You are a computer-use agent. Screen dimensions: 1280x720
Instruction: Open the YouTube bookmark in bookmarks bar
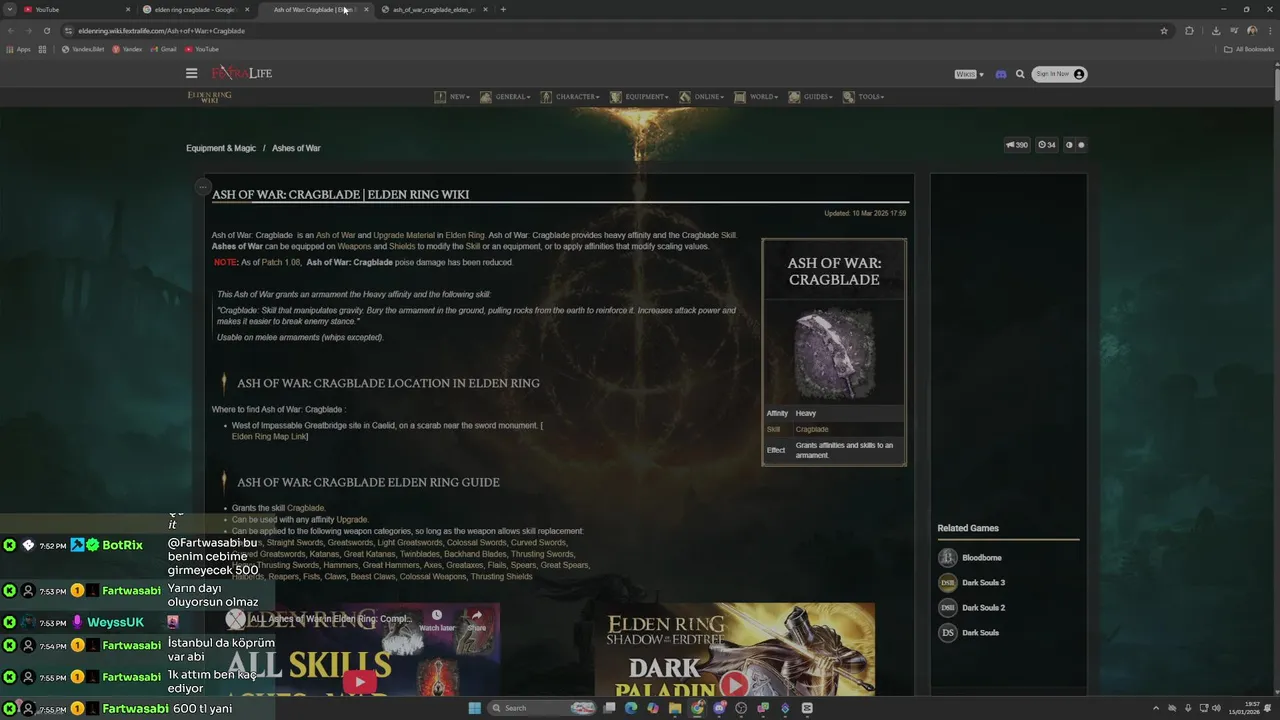(202, 49)
